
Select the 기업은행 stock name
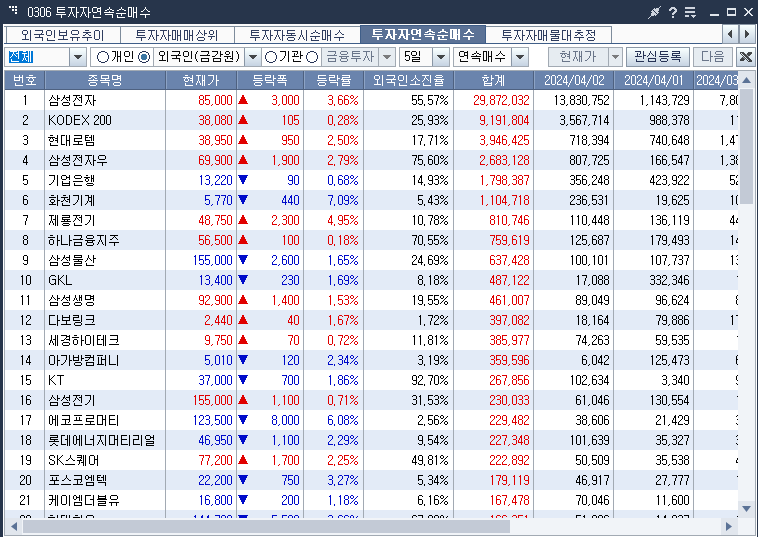[x=72, y=181]
